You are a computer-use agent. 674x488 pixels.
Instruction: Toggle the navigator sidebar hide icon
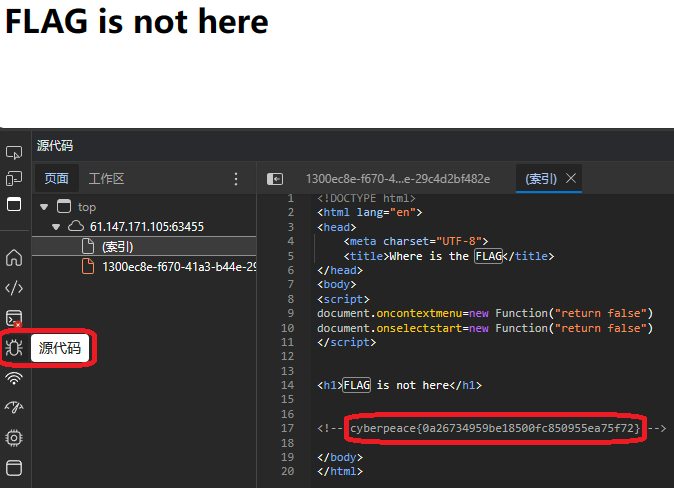[275, 178]
